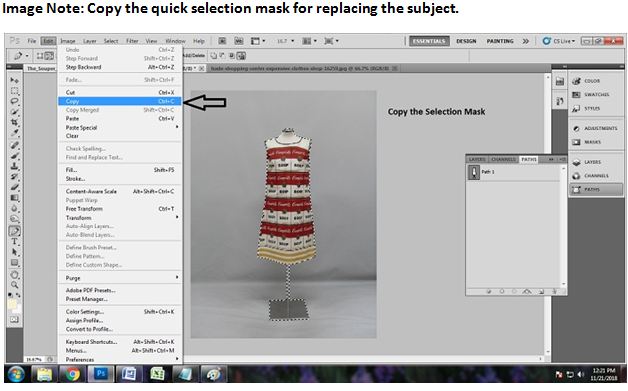
Task: Select the Spot Healing Brush tool
Action: click(x=14, y=145)
